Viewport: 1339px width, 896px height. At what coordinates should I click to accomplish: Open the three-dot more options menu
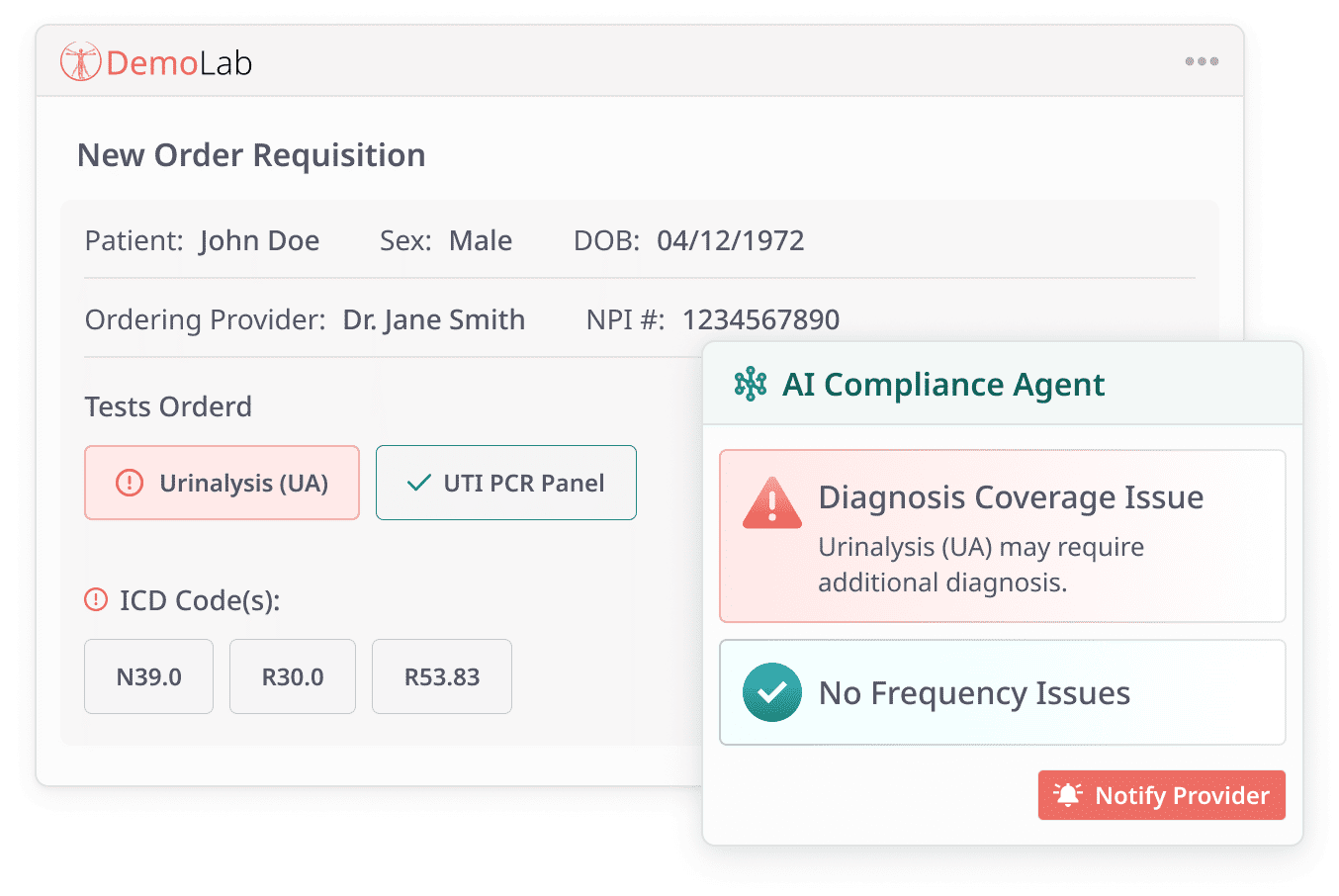coord(1202,61)
